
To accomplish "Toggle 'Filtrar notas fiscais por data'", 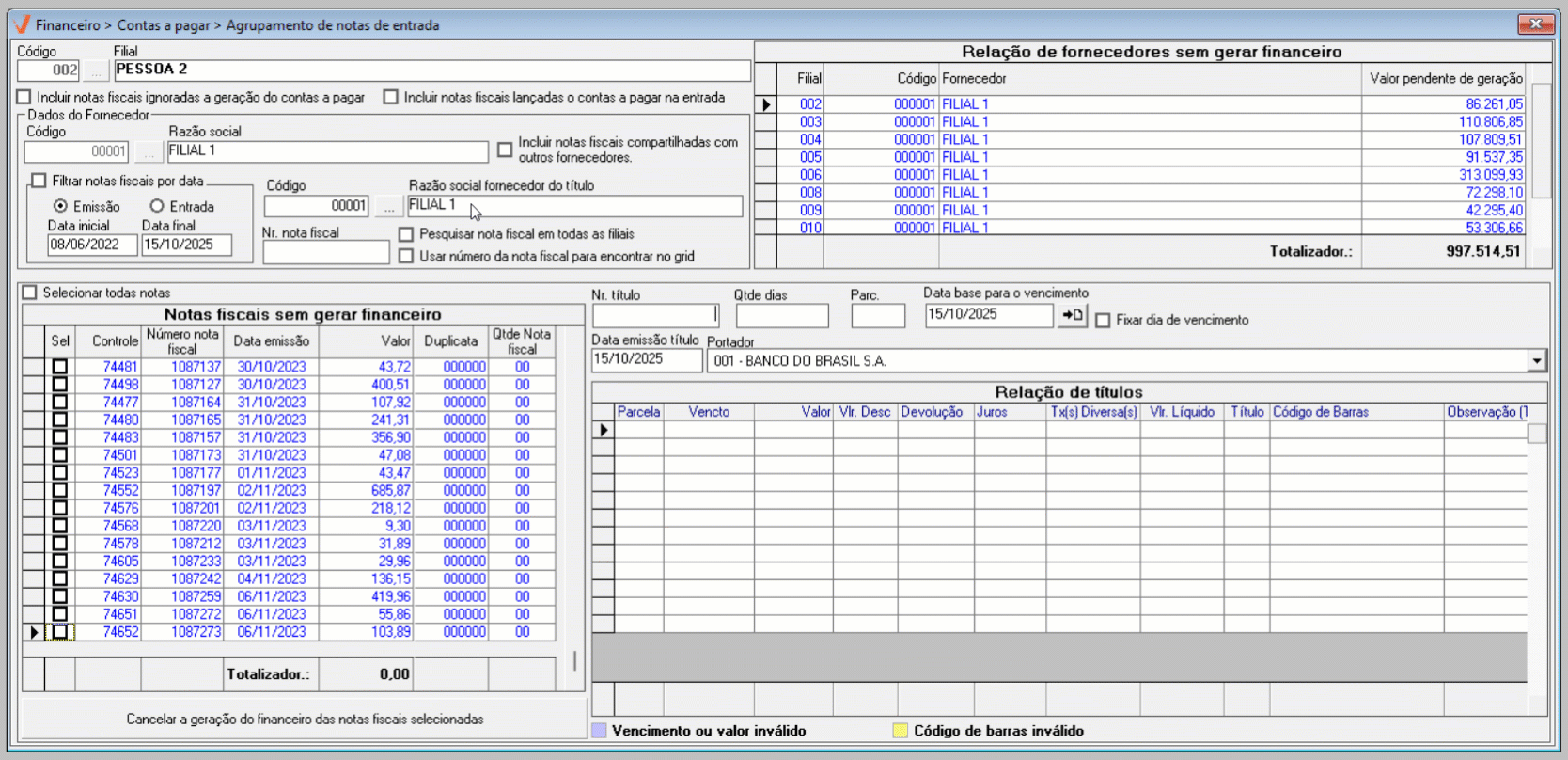I will click(39, 181).
